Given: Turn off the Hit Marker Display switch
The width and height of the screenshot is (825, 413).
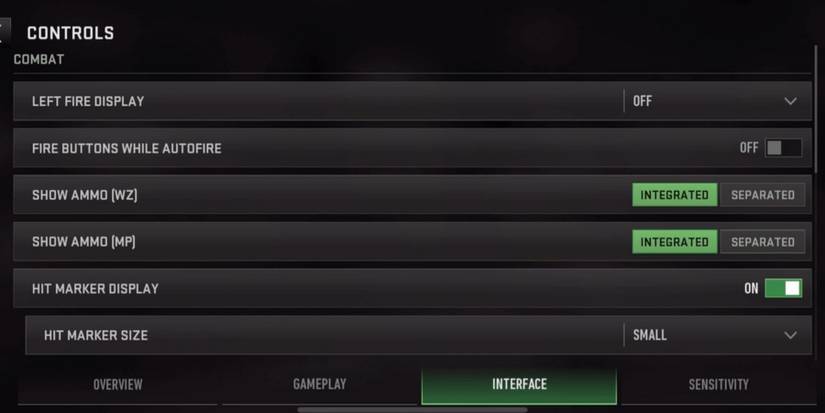Looking at the screenshot, I should click(x=783, y=288).
